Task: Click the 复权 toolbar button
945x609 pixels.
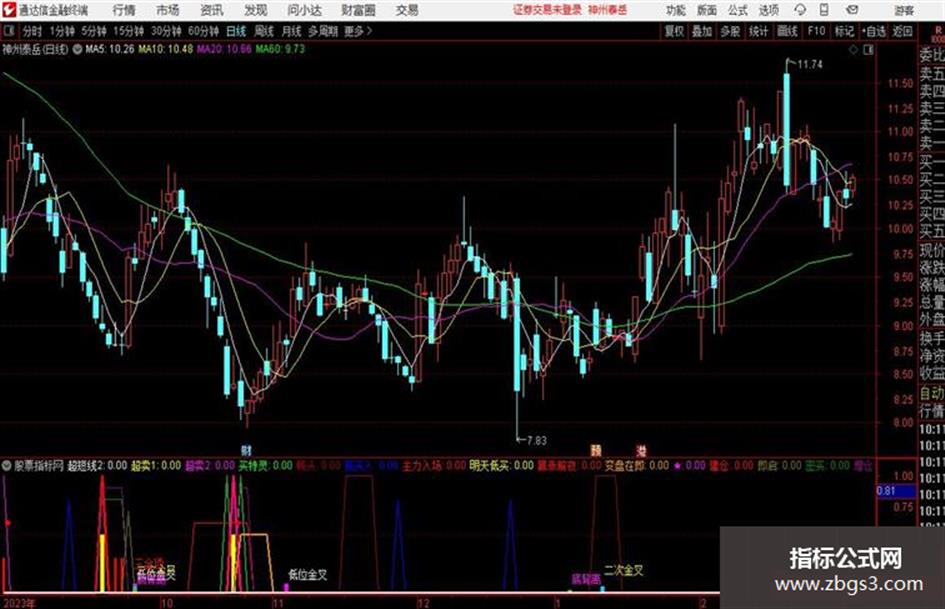Action: (x=674, y=31)
